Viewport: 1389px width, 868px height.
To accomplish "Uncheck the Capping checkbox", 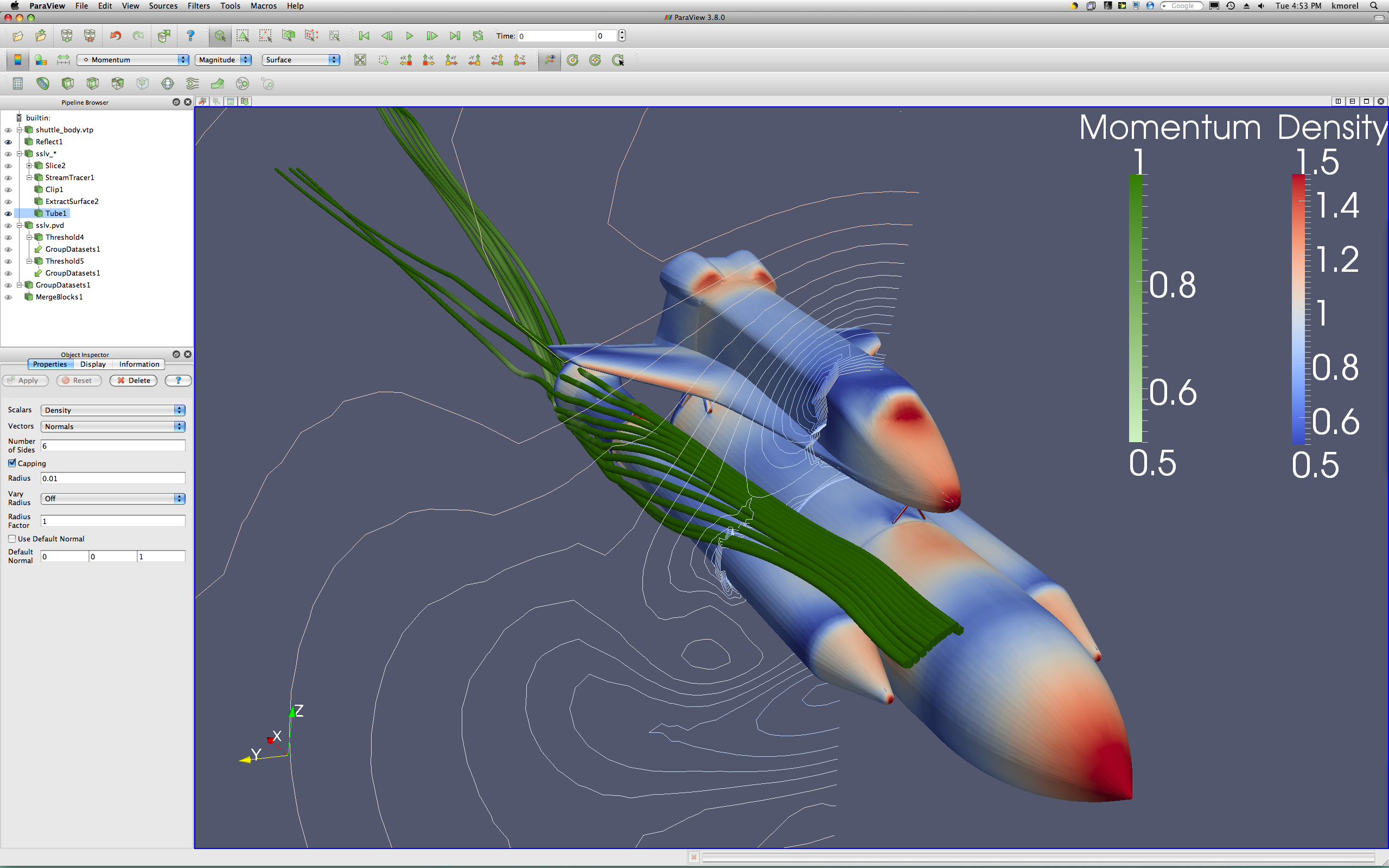I will (12, 463).
